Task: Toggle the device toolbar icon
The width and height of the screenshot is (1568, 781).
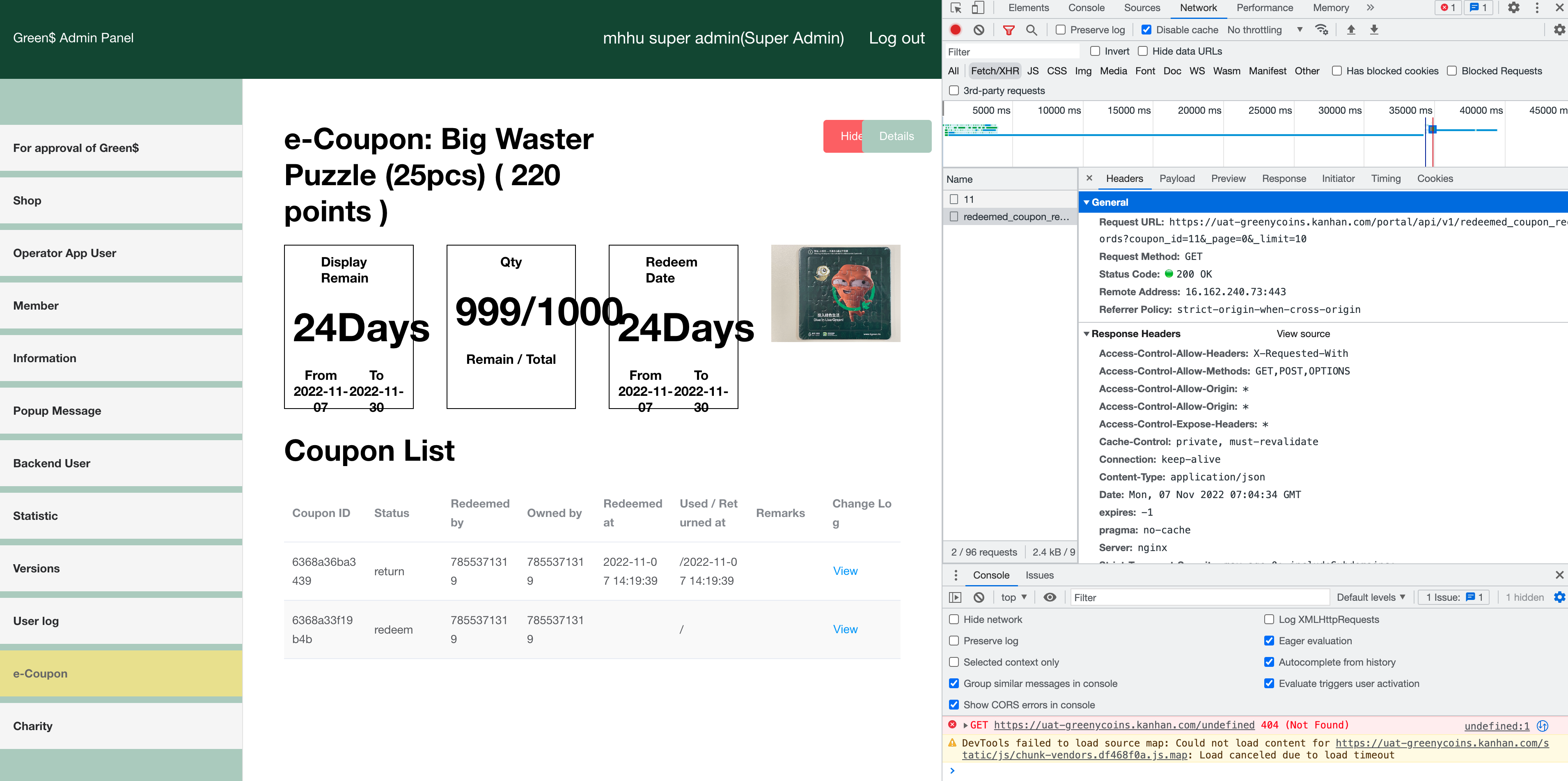Action: (978, 8)
